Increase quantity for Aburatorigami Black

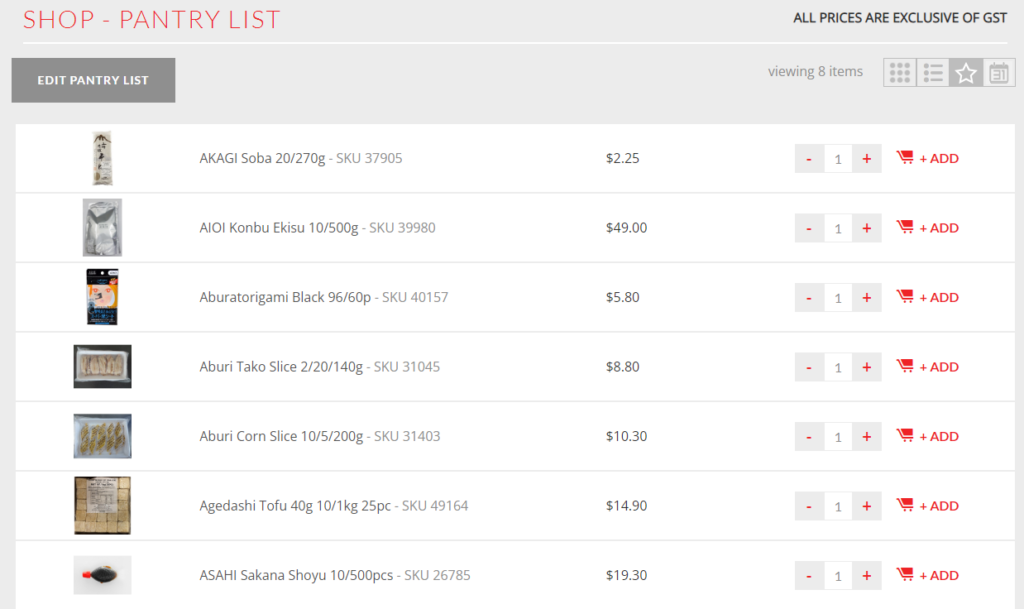pos(867,298)
